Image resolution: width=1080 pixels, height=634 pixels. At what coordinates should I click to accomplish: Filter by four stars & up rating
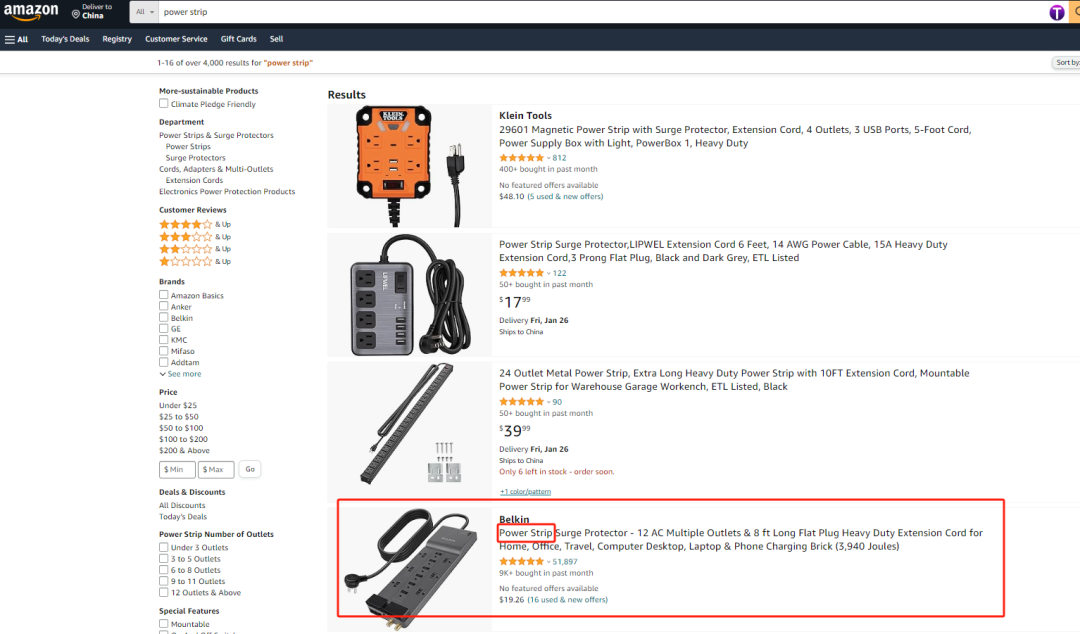click(x=186, y=224)
